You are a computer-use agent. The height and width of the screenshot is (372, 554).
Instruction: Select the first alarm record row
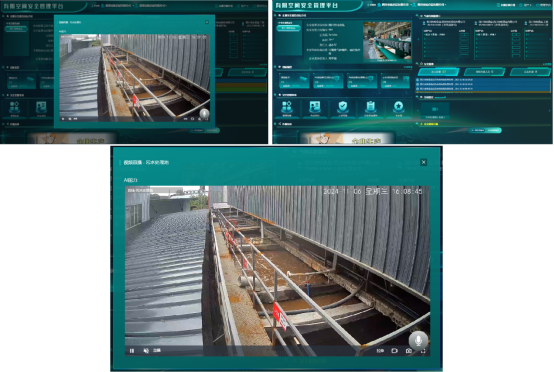coord(483,80)
